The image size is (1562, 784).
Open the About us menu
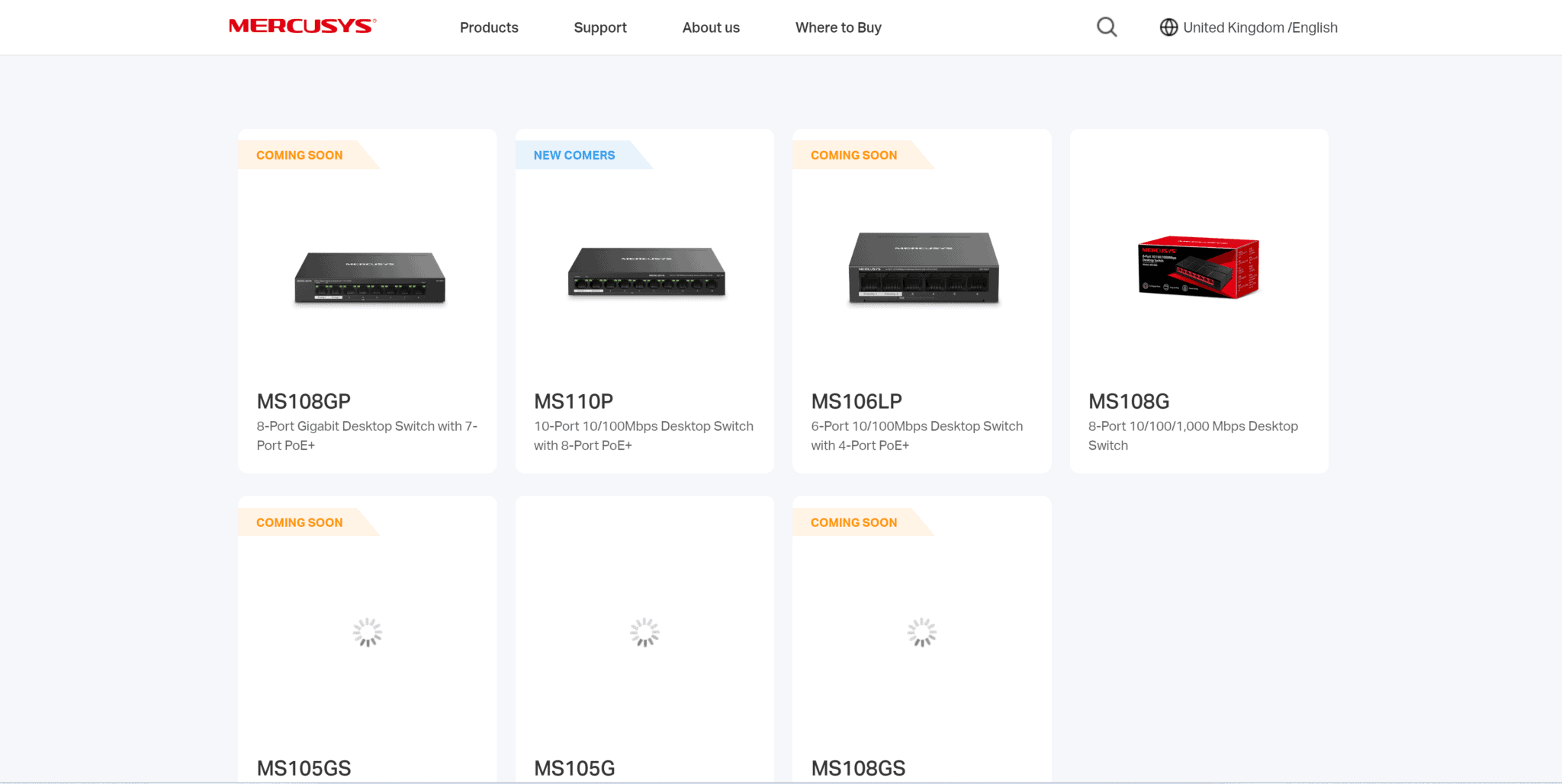tap(711, 27)
